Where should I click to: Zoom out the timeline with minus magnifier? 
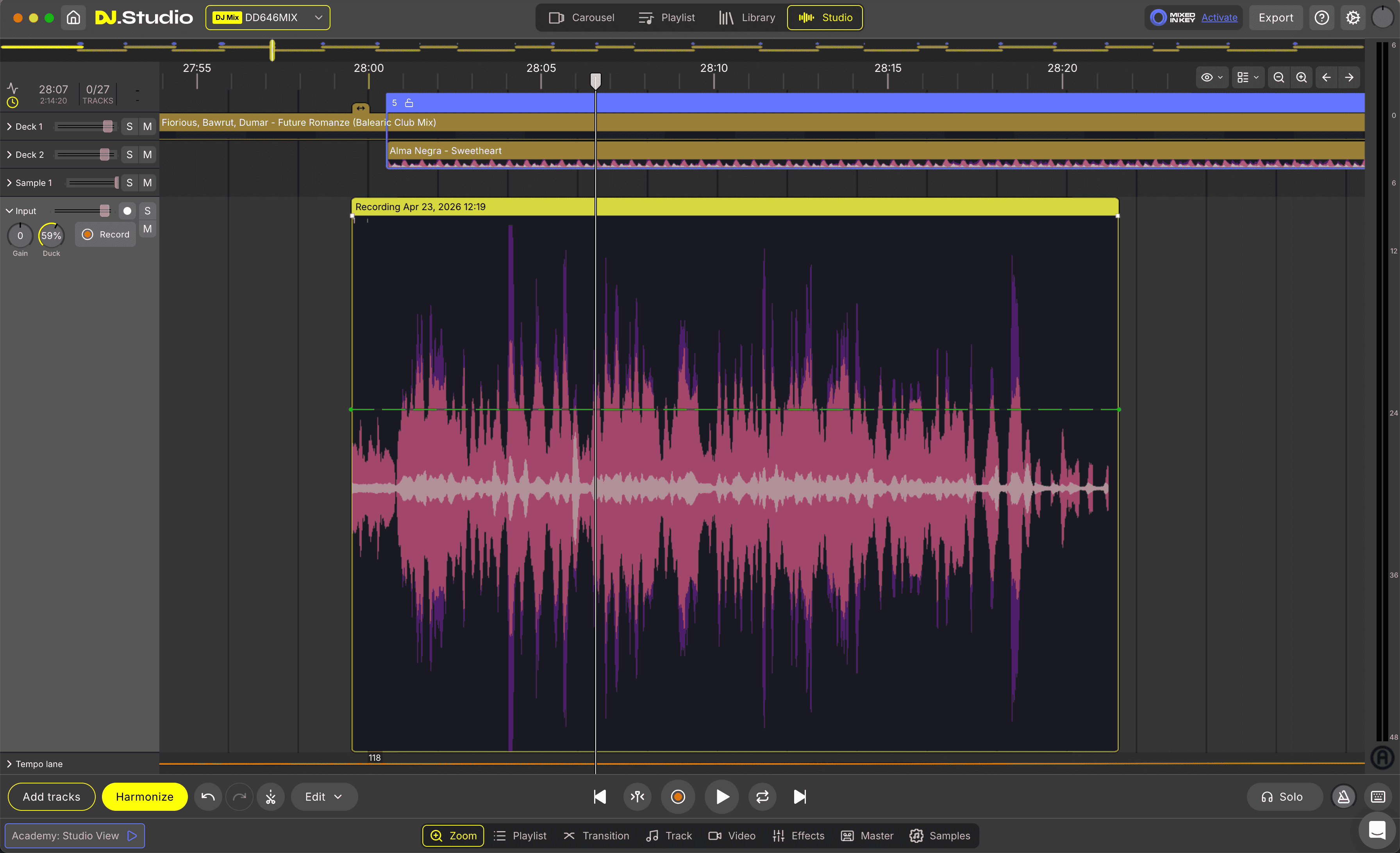(1279, 77)
